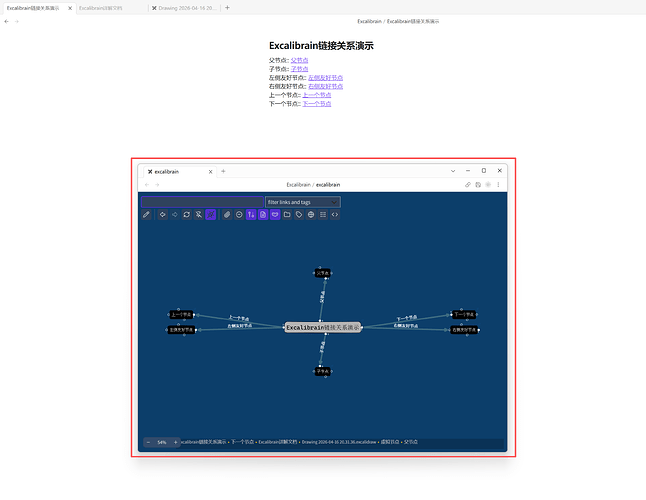The width and height of the screenshot is (646, 500).
Task: Click the paperclip attachments icon
Action: tap(227, 214)
